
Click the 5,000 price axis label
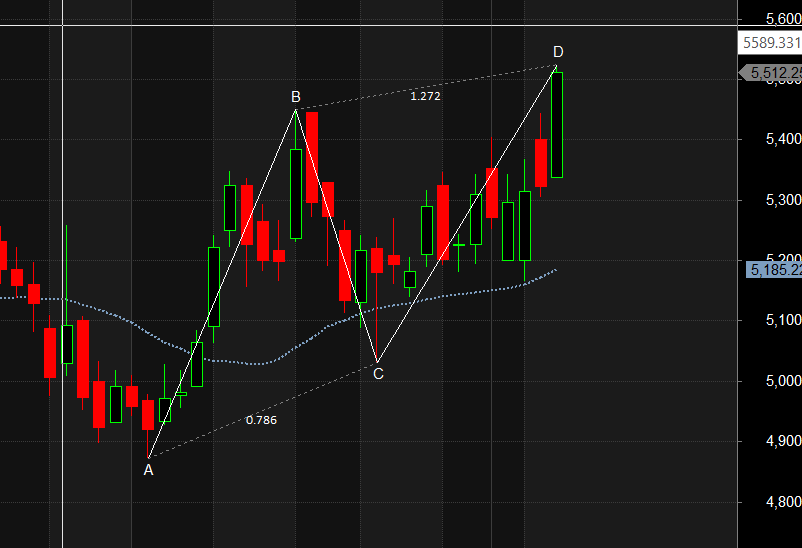pos(783,381)
